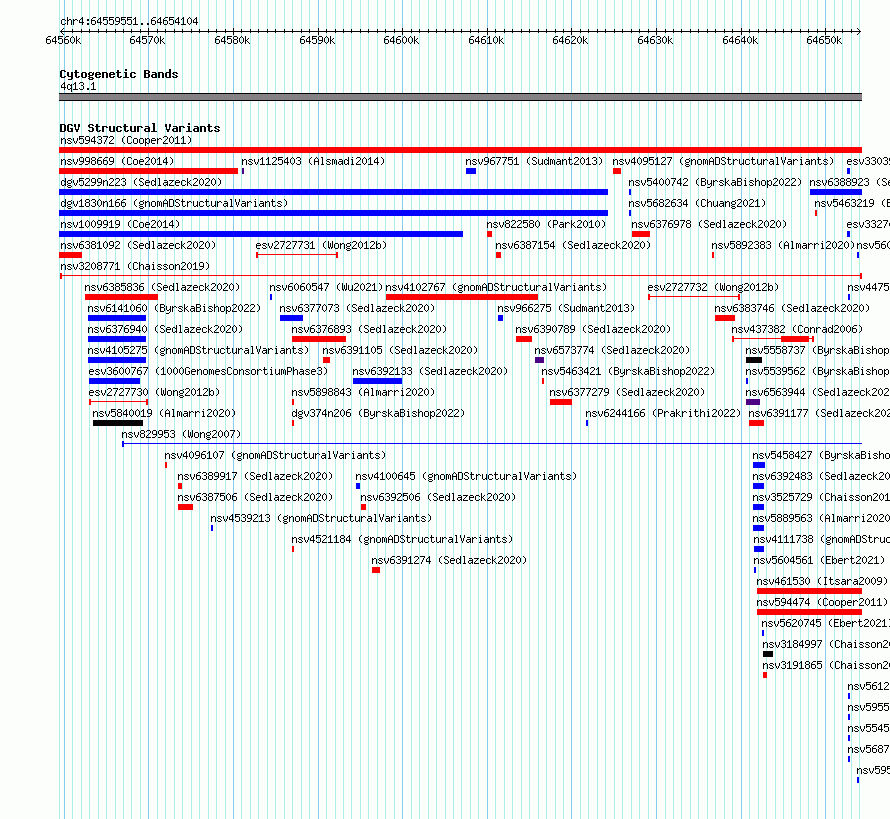Open nsv6390789 (Sedlazeck2020) variant
This screenshot has width=890, height=819.
point(593,329)
